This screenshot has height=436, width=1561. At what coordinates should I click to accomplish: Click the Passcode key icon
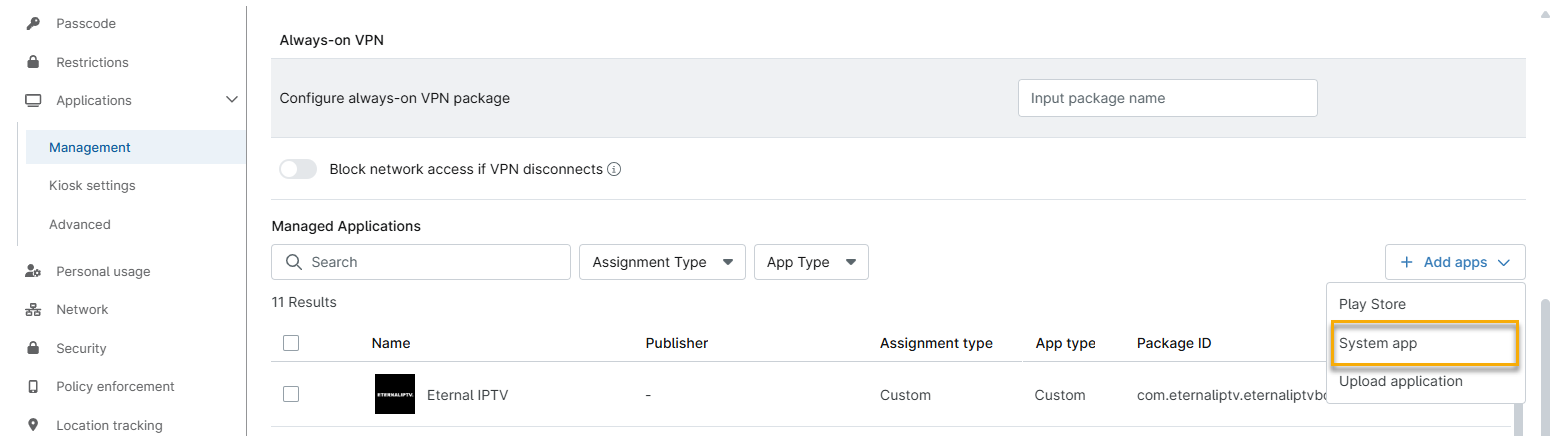33,23
